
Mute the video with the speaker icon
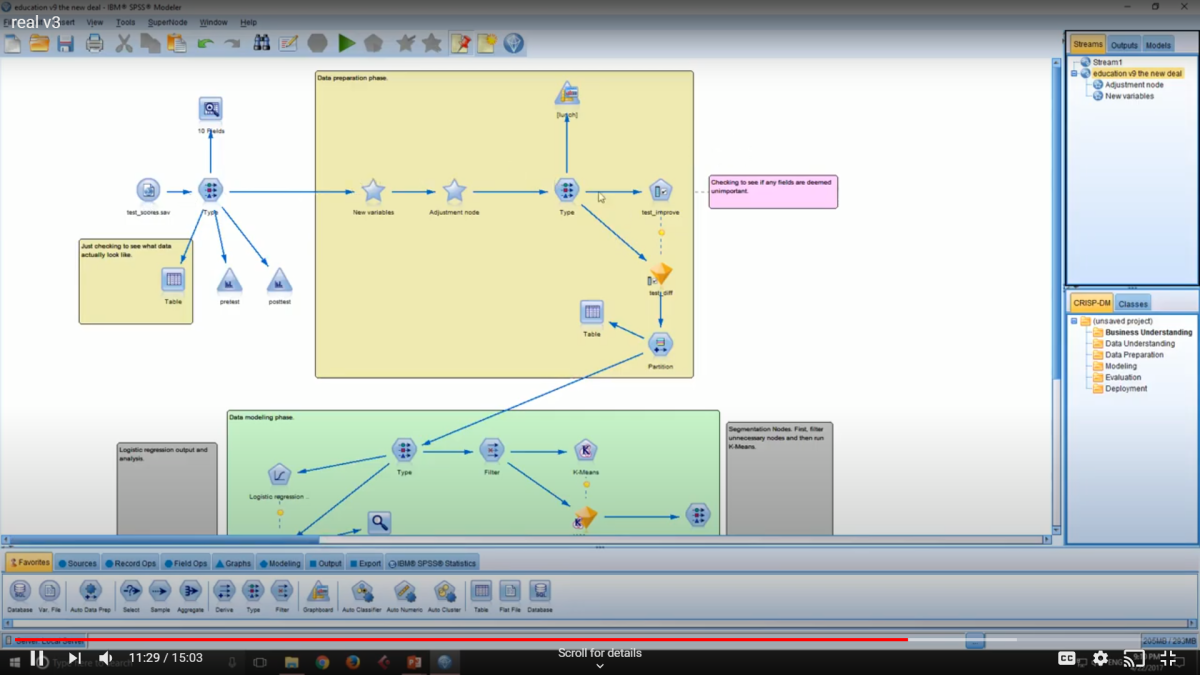(x=105, y=658)
